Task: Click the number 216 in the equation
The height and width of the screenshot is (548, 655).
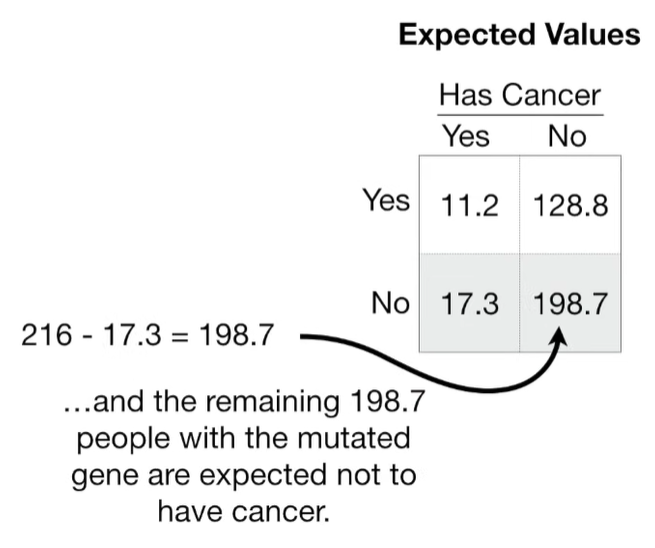Action: (x=46, y=335)
